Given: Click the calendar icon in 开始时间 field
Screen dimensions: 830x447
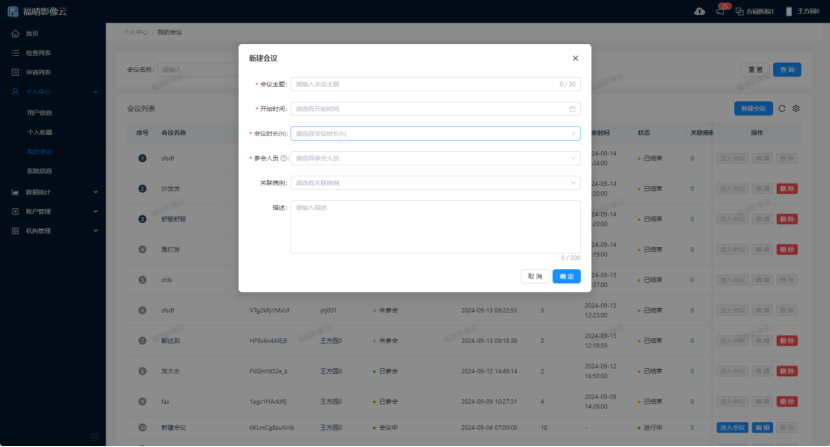Looking at the screenshot, I should pyautogui.click(x=572, y=108).
